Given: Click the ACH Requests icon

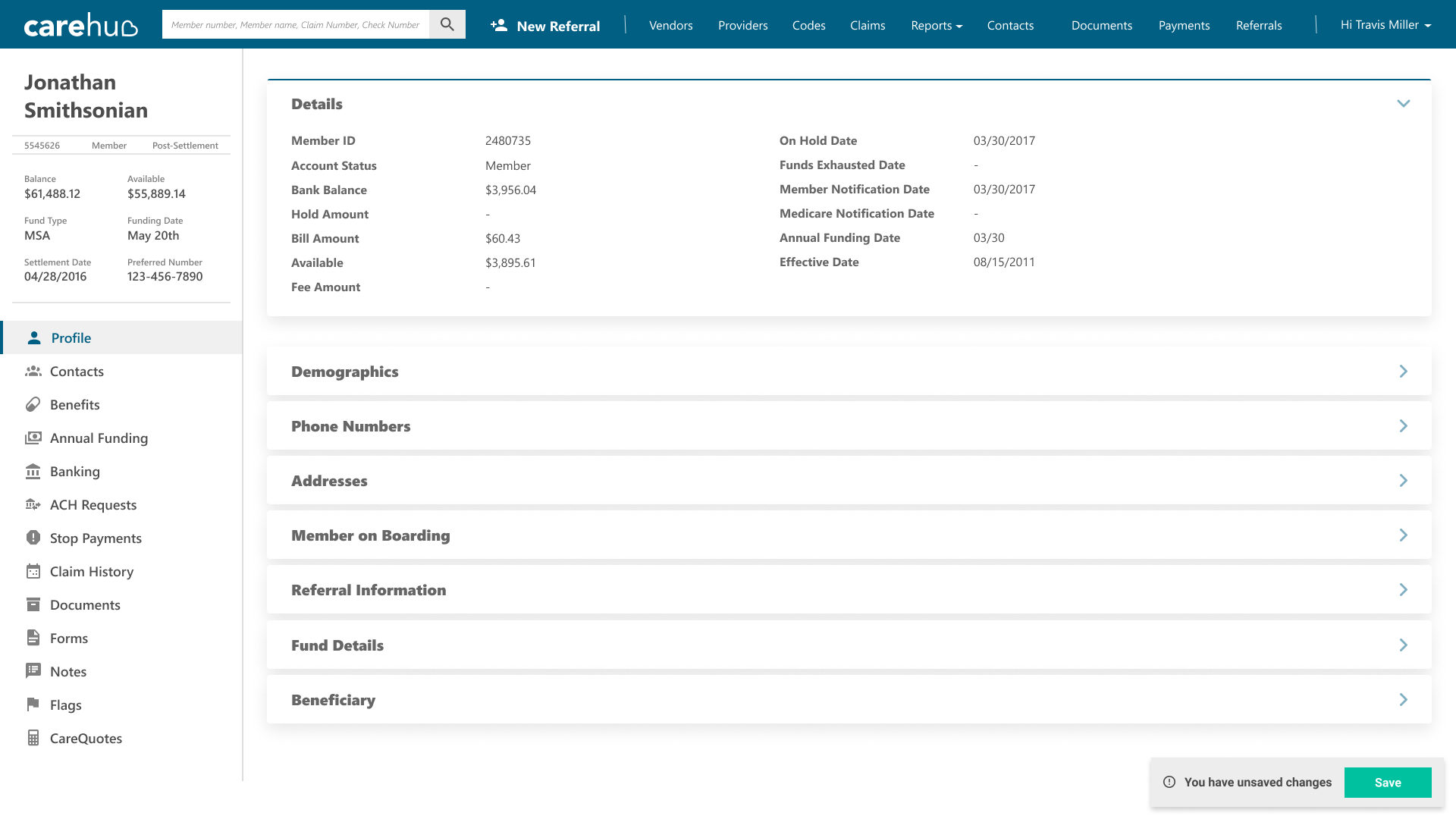Looking at the screenshot, I should (x=33, y=504).
